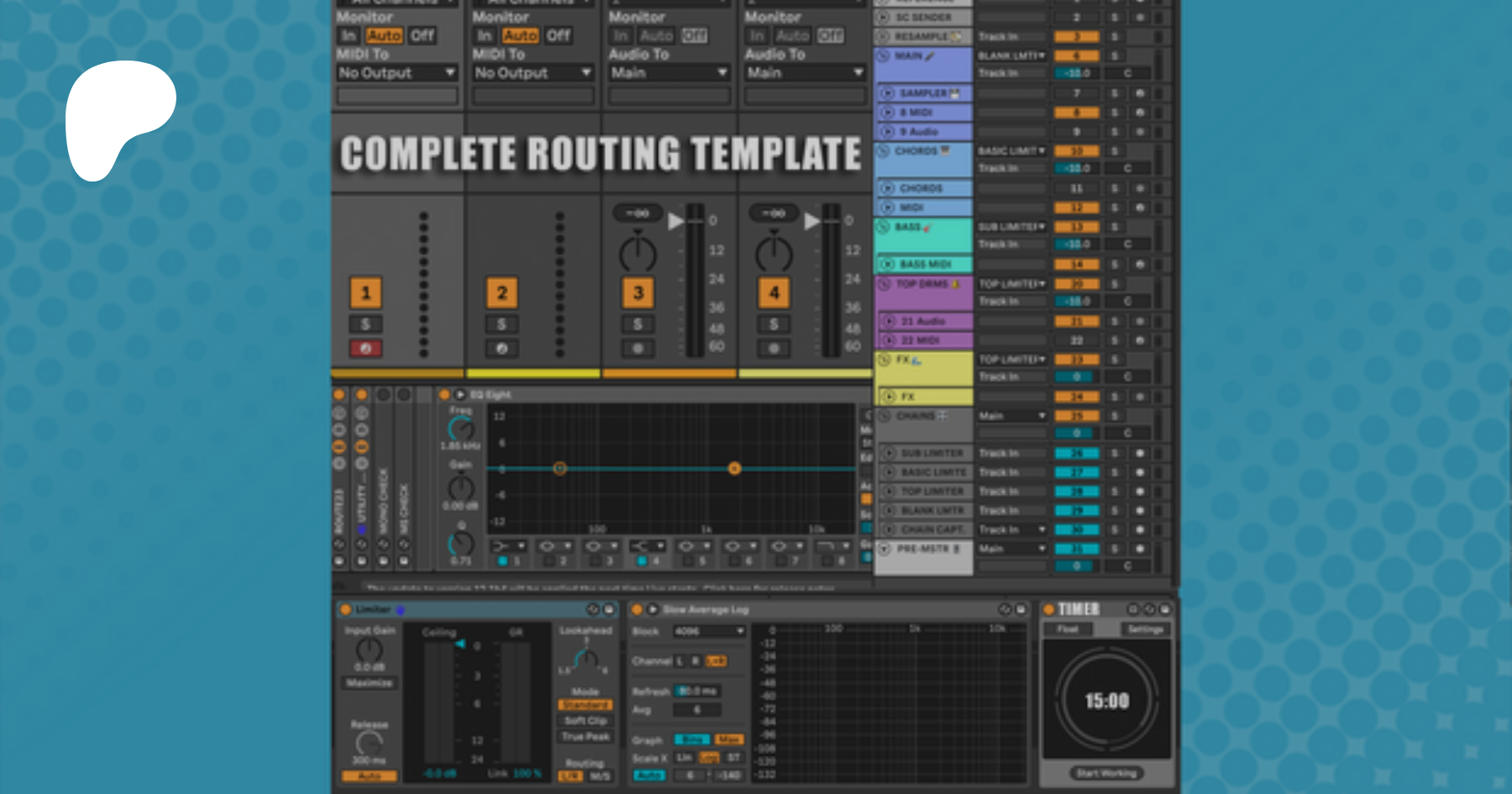Click the Slow Average Log unfold arrow
This screenshot has height=794, width=1512.
click(652, 609)
